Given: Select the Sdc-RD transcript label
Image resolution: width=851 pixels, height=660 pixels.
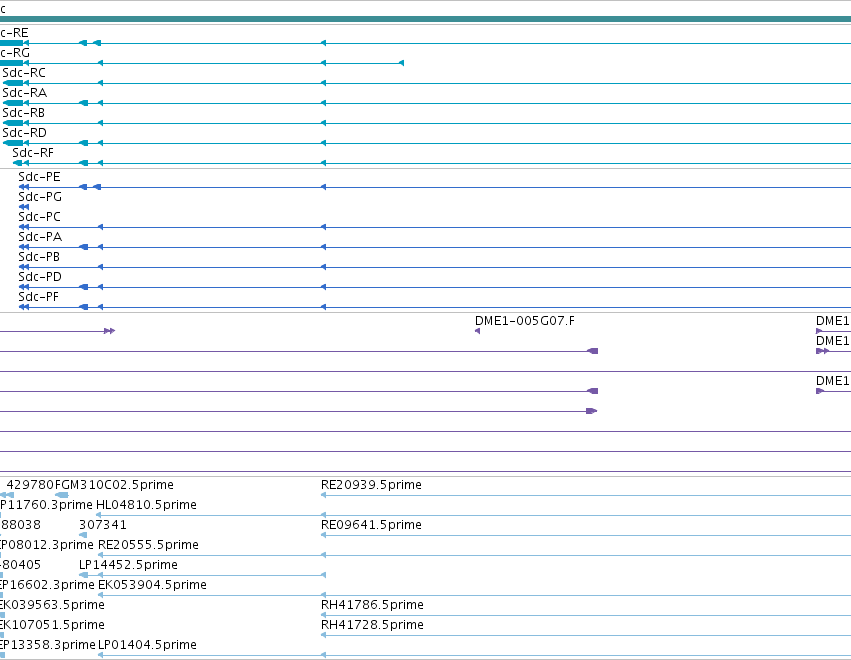Looking at the screenshot, I should click(24, 133).
